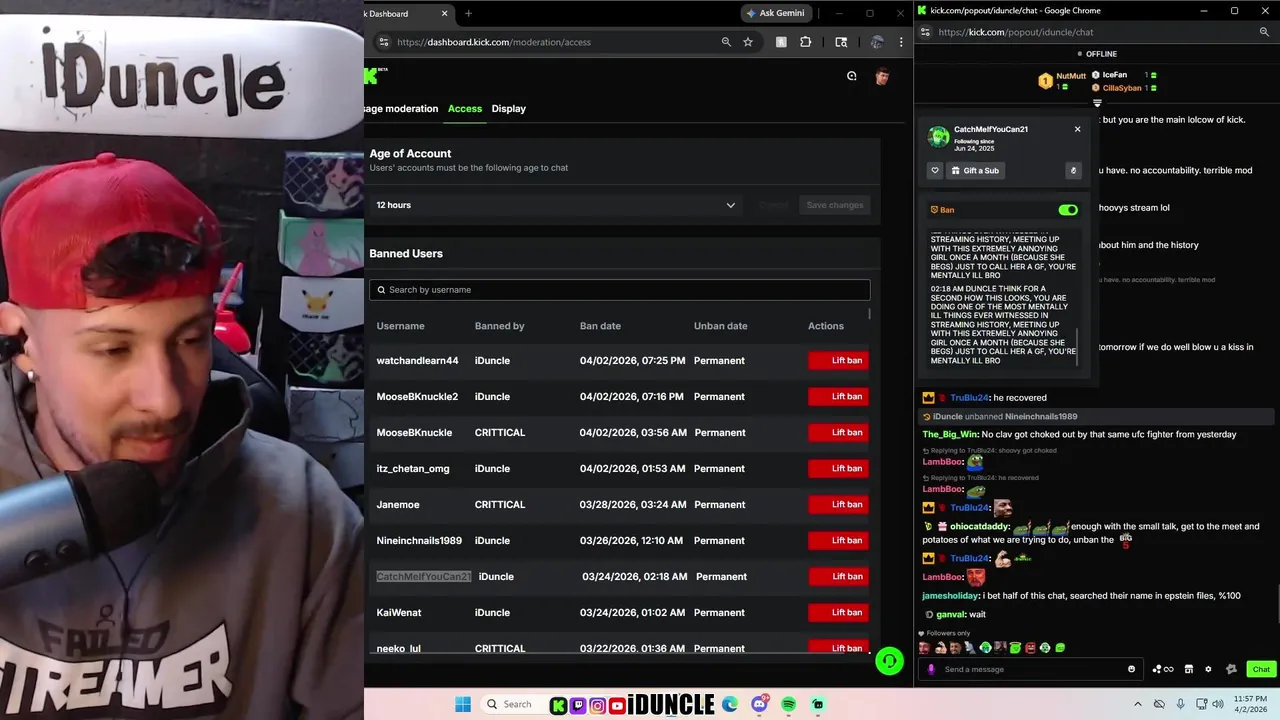Click the Kick logo in the dashboard header
Viewport: 1280px width, 720px height.
(x=371, y=76)
